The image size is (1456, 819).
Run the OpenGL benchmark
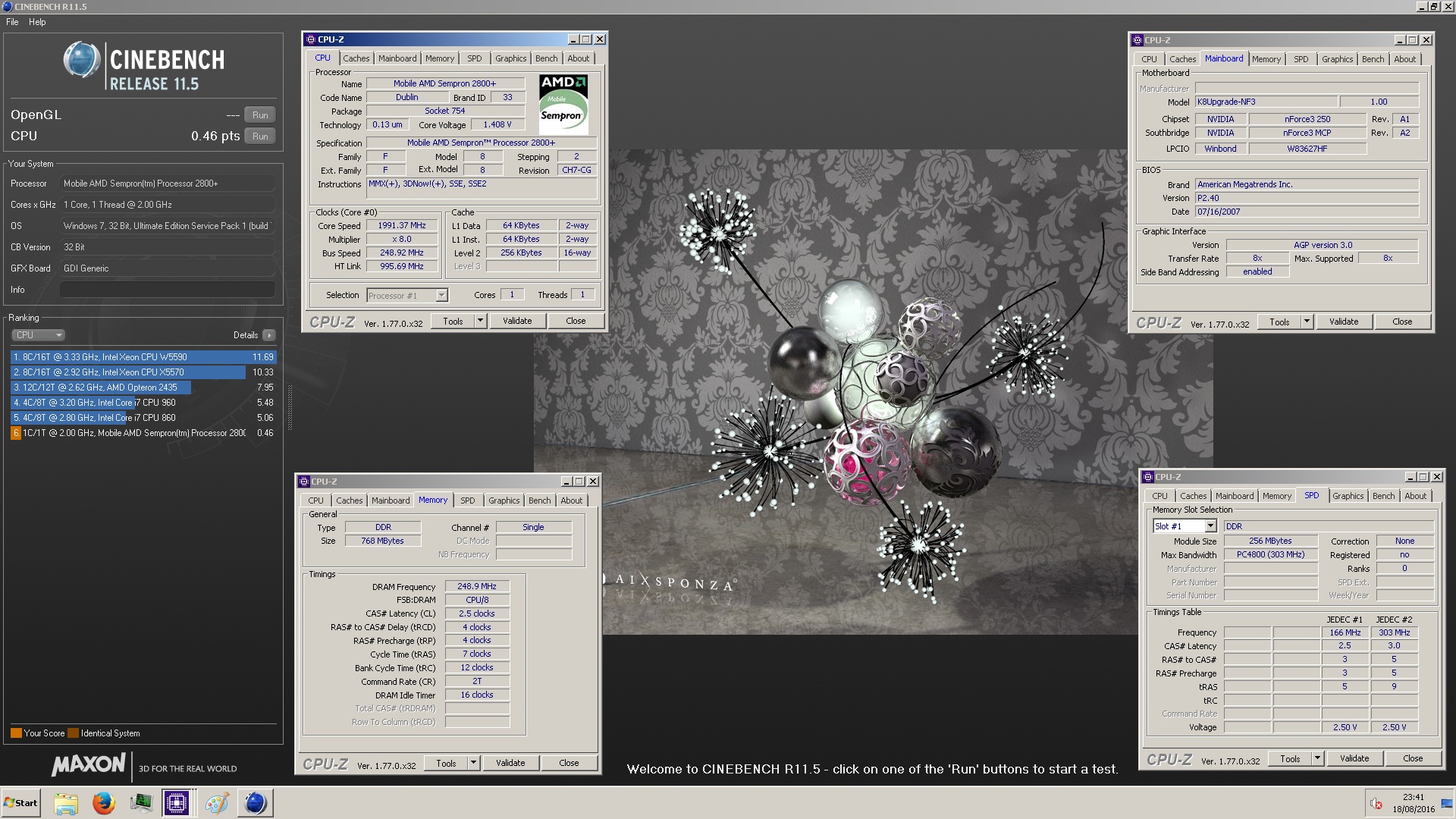(x=260, y=115)
